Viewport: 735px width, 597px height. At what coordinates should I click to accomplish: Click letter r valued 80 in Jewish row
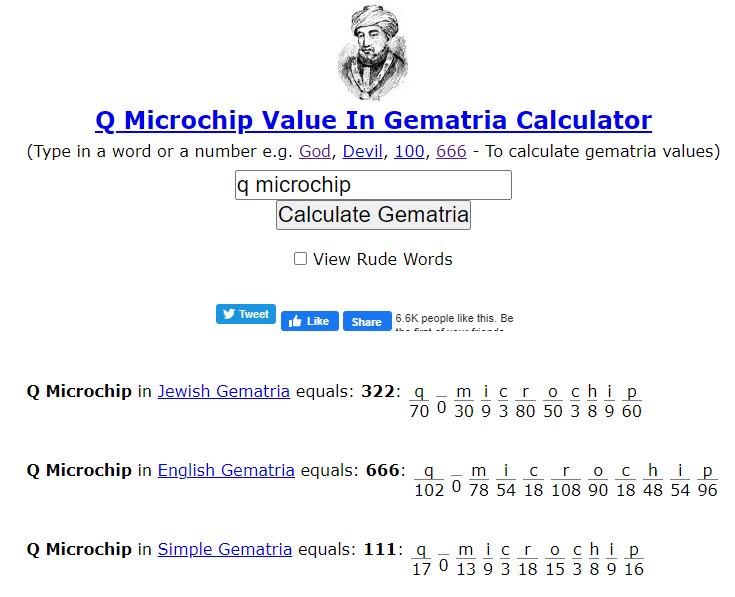tap(525, 392)
